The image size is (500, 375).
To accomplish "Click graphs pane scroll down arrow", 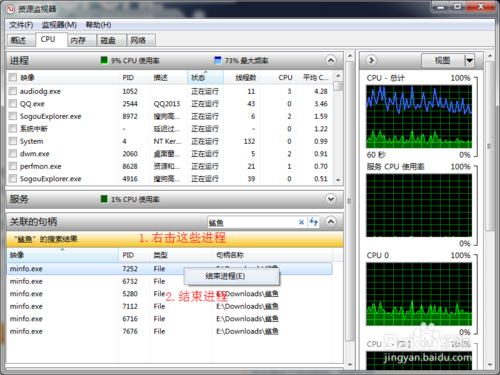I will point(489,365).
